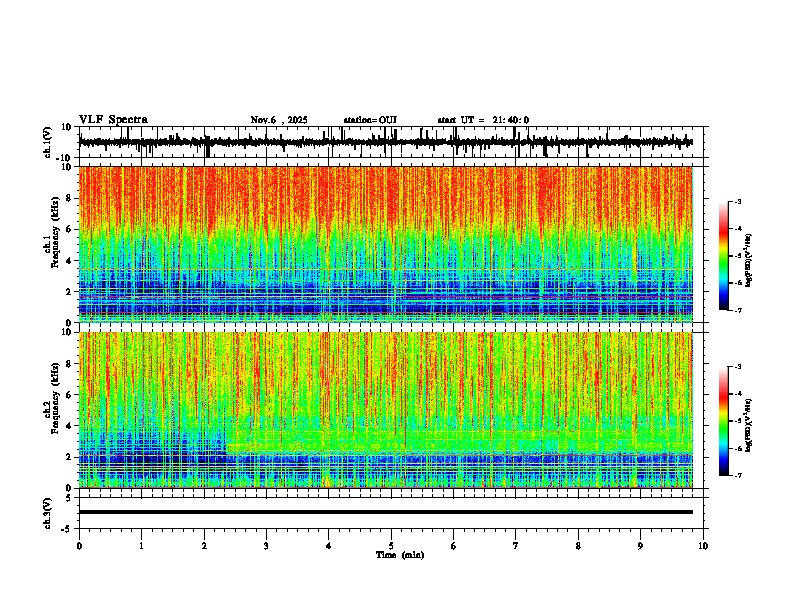Screen dimensions: 792x612
Task: Click the flat ch.3 voltage trace line
Action: [x=386, y=512]
